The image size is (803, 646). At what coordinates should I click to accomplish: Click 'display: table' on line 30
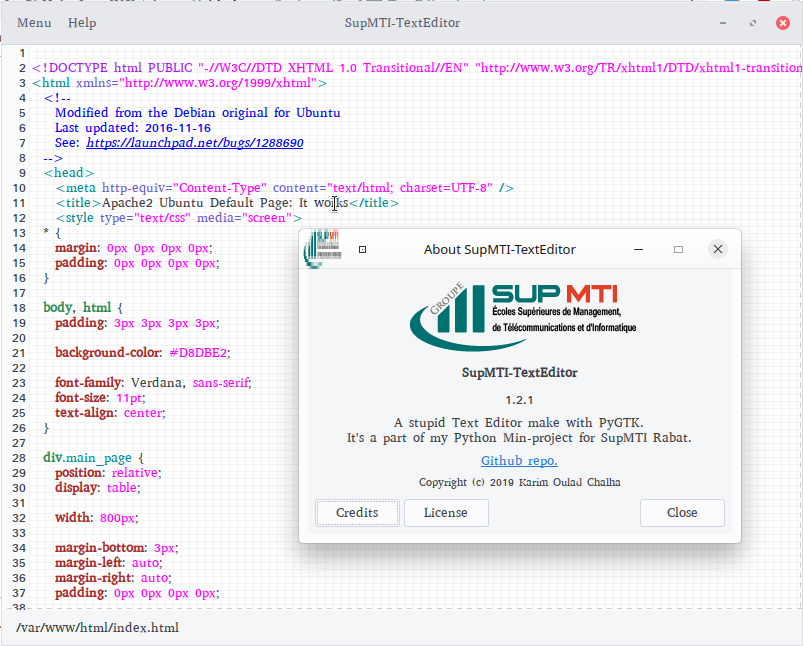[x=97, y=488]
